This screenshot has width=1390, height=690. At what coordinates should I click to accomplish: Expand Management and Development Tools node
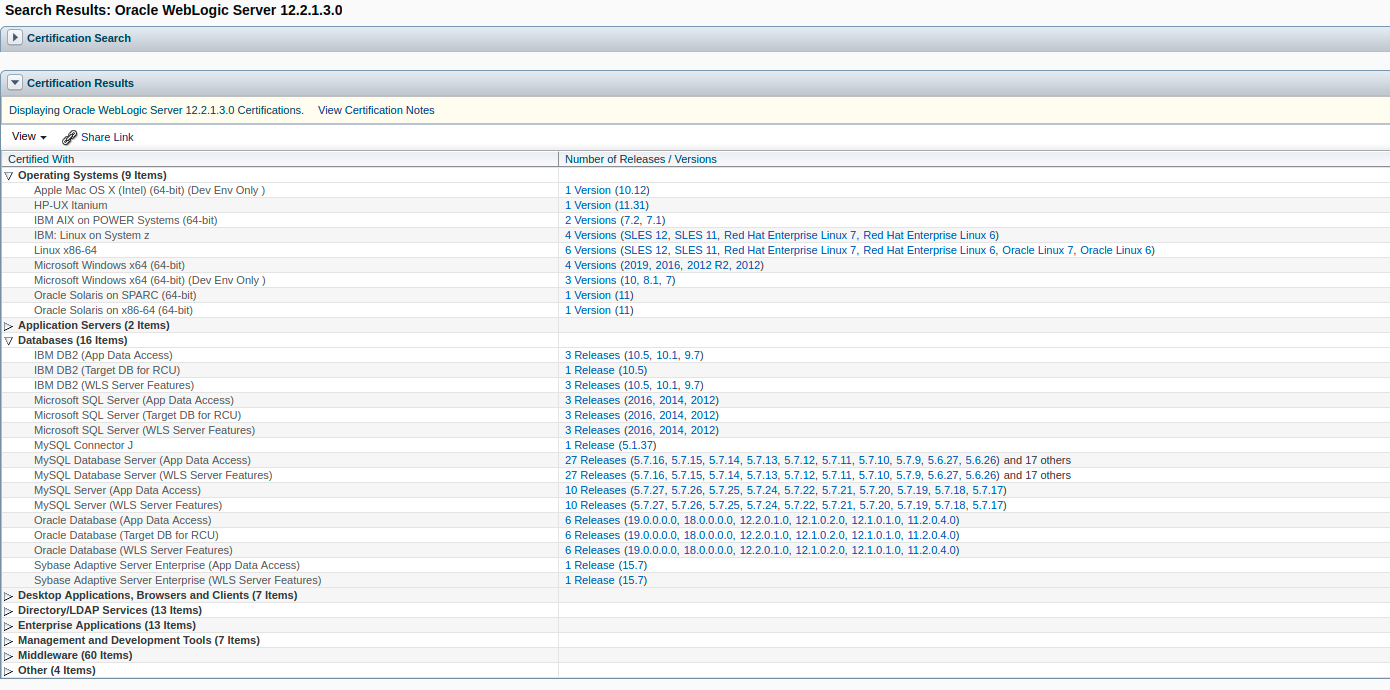[x=9, y=640]
